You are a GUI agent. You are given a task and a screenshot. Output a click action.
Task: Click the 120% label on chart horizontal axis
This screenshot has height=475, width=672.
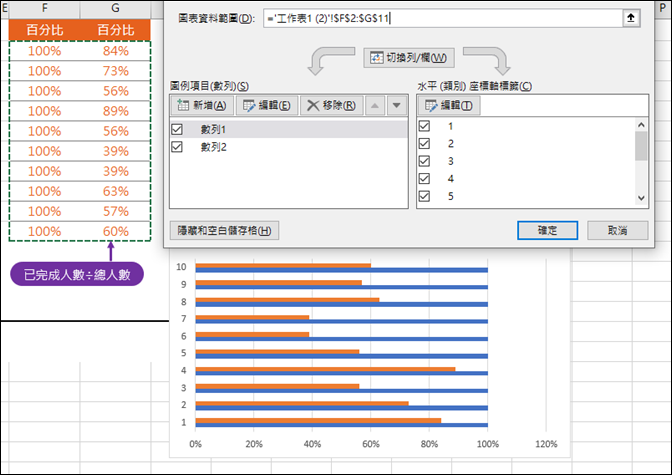546,444
